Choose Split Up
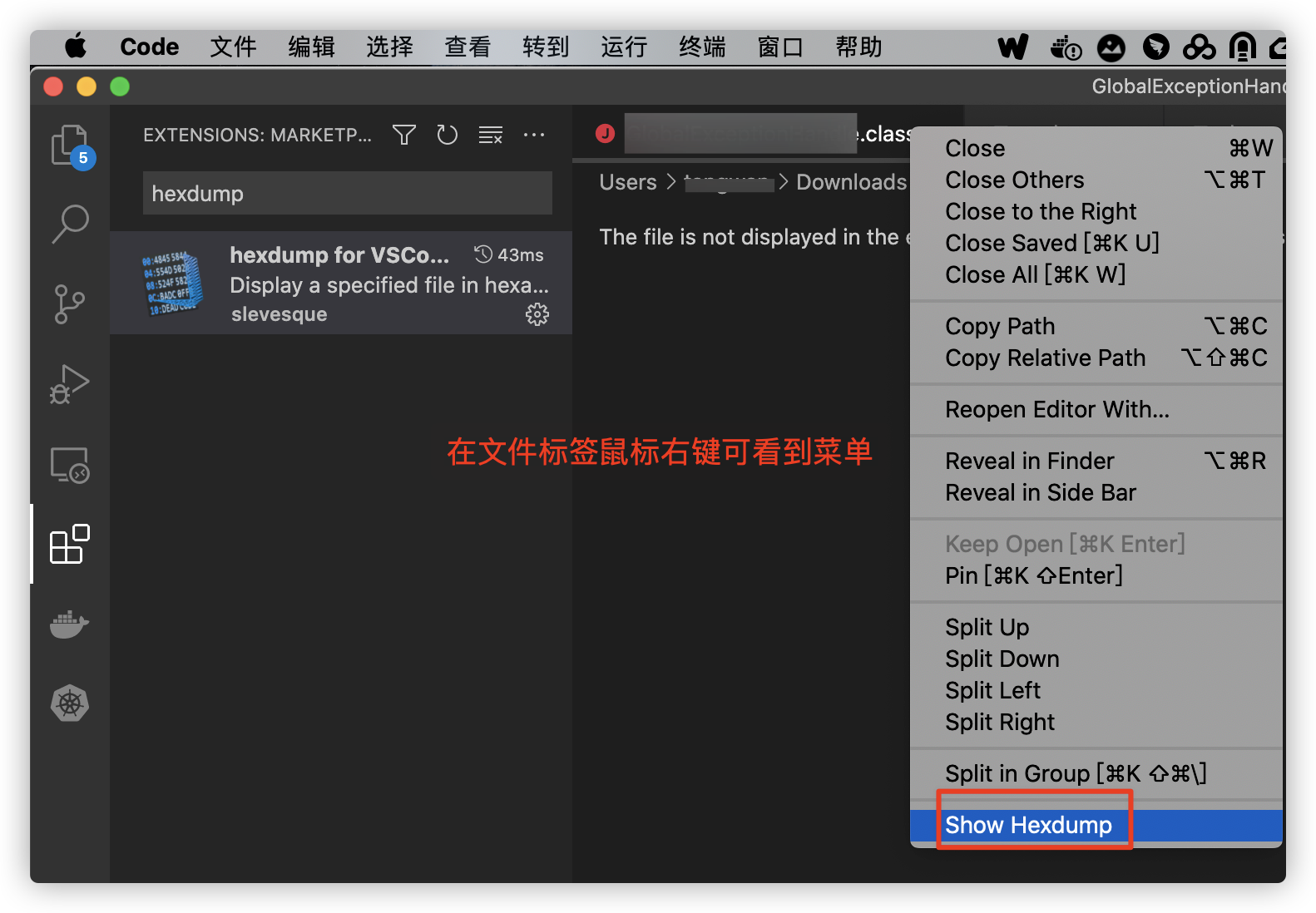 pos(1096,627)
